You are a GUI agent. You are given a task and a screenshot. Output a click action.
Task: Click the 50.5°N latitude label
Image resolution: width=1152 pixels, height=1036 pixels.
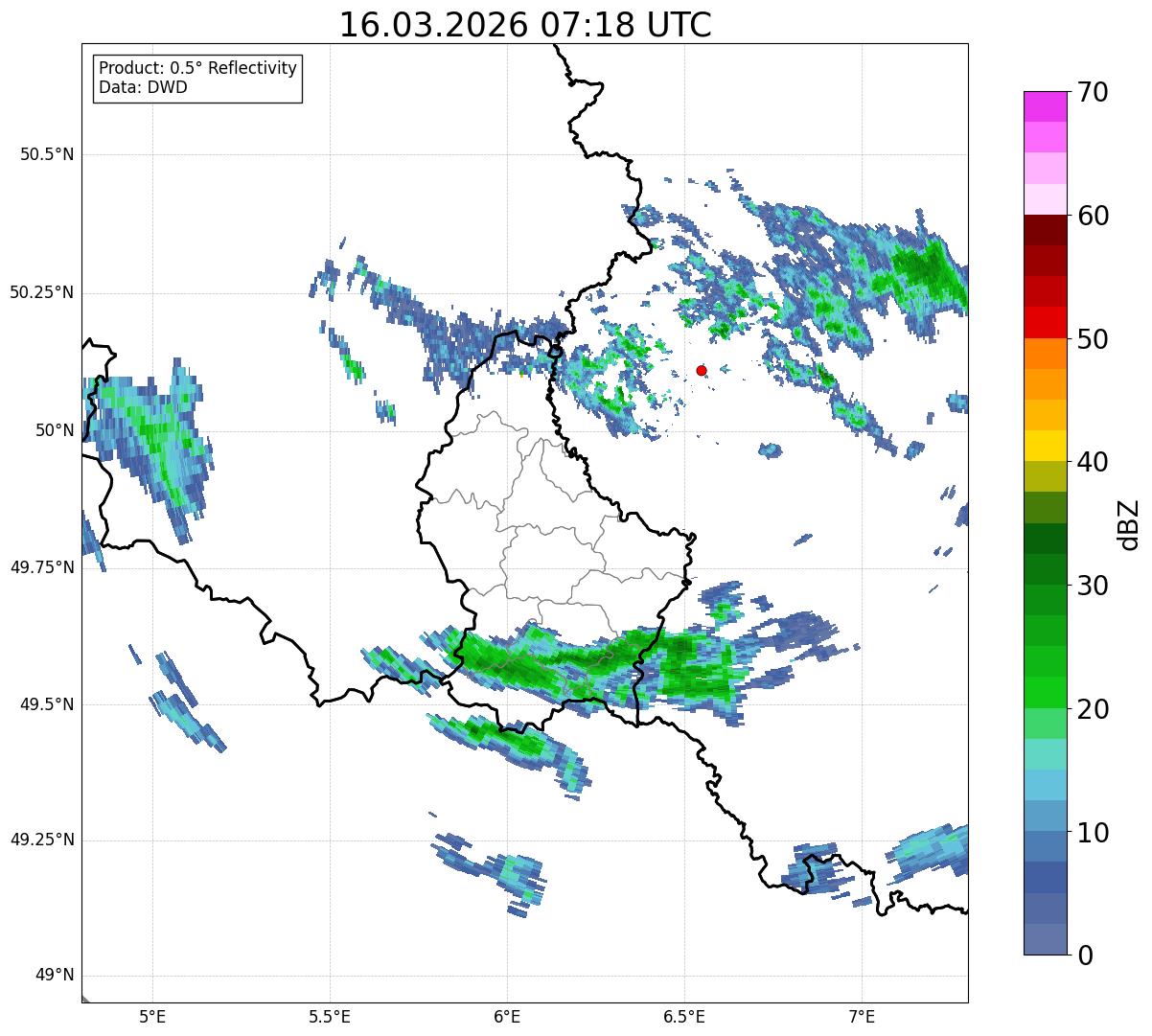[x=47, y=154]
